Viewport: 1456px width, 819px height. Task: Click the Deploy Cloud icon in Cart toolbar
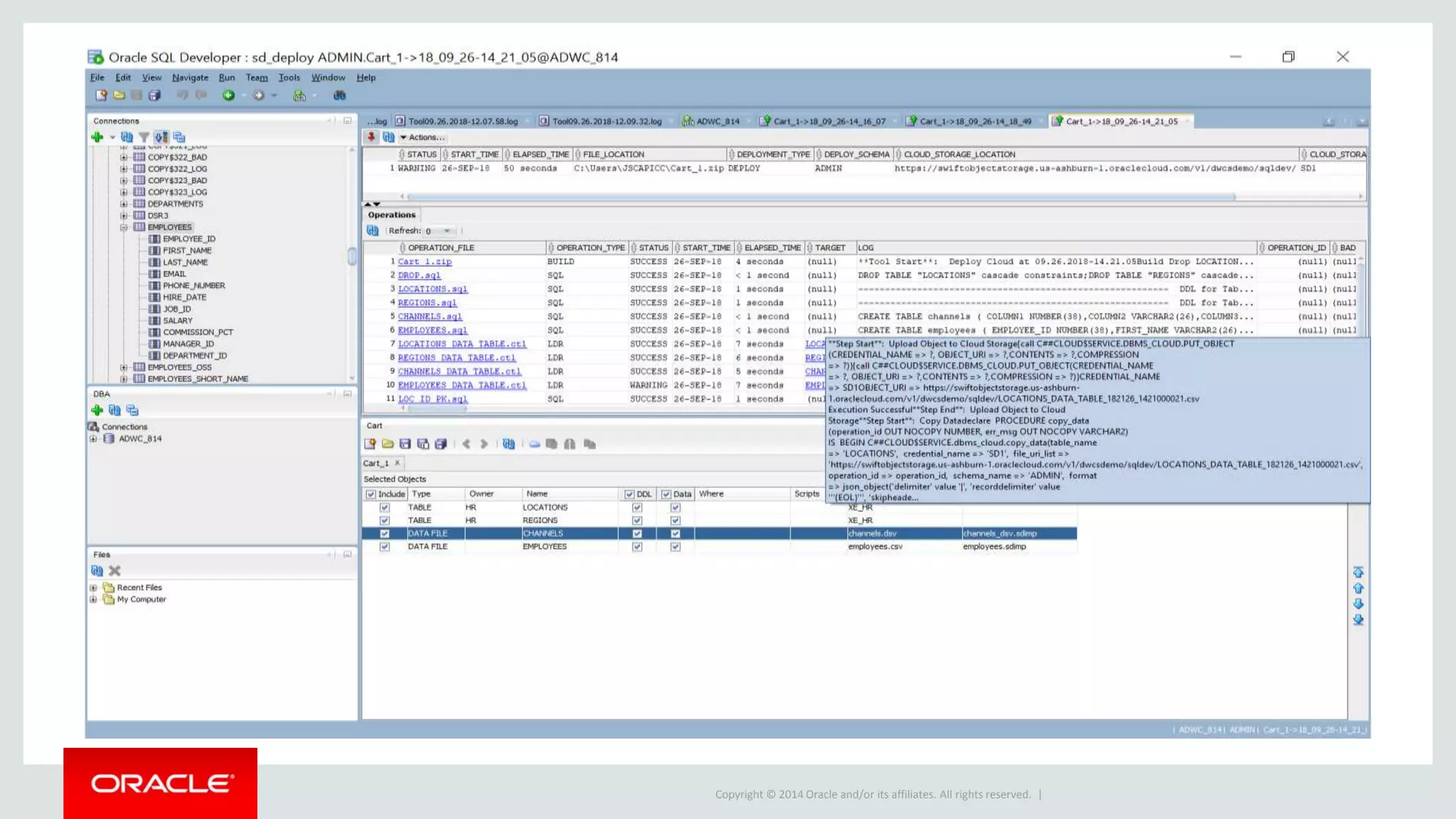pyautogui.click(x=534, y=444)
